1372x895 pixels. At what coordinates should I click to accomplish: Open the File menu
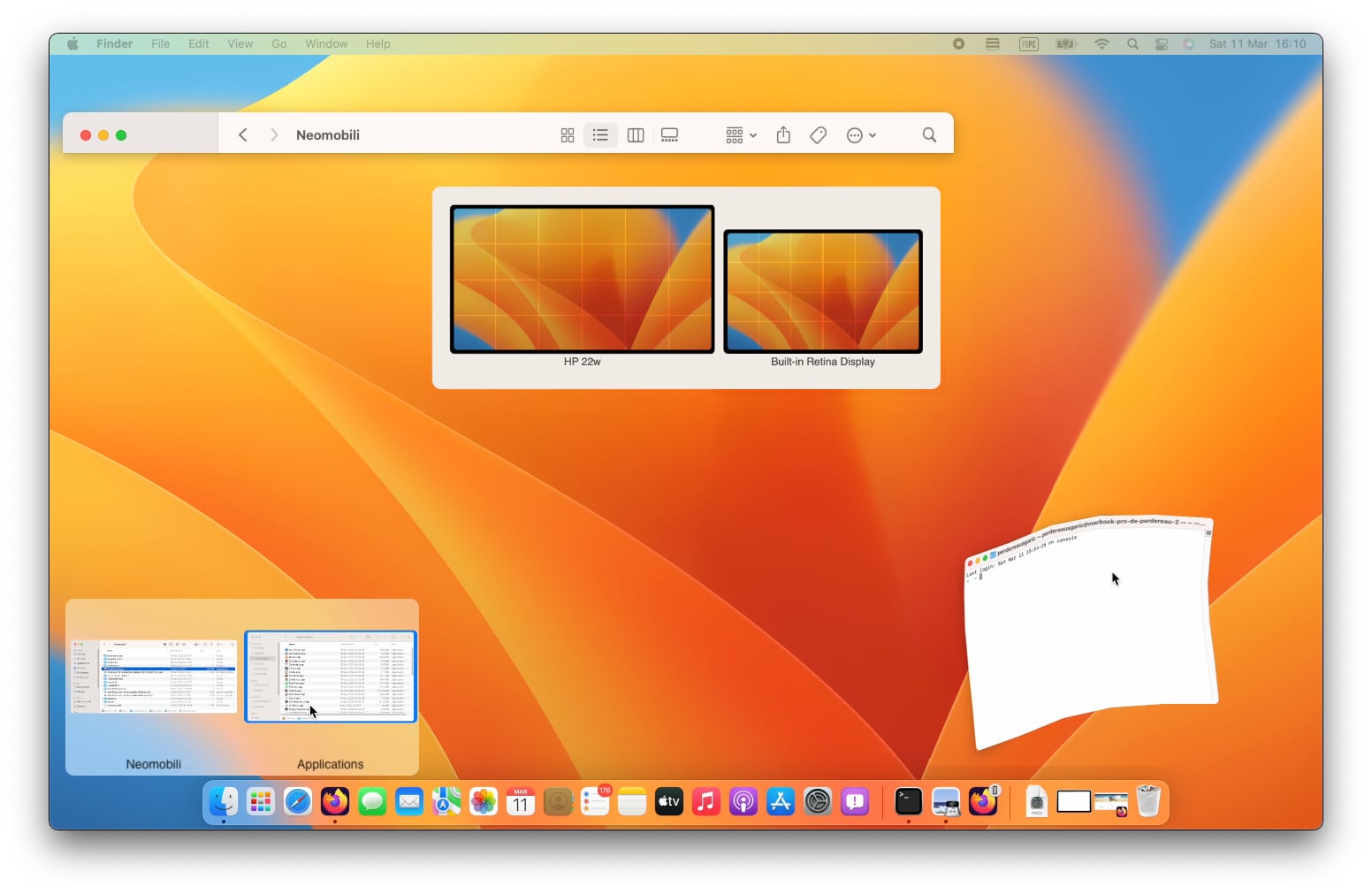(x=160, y=44)
